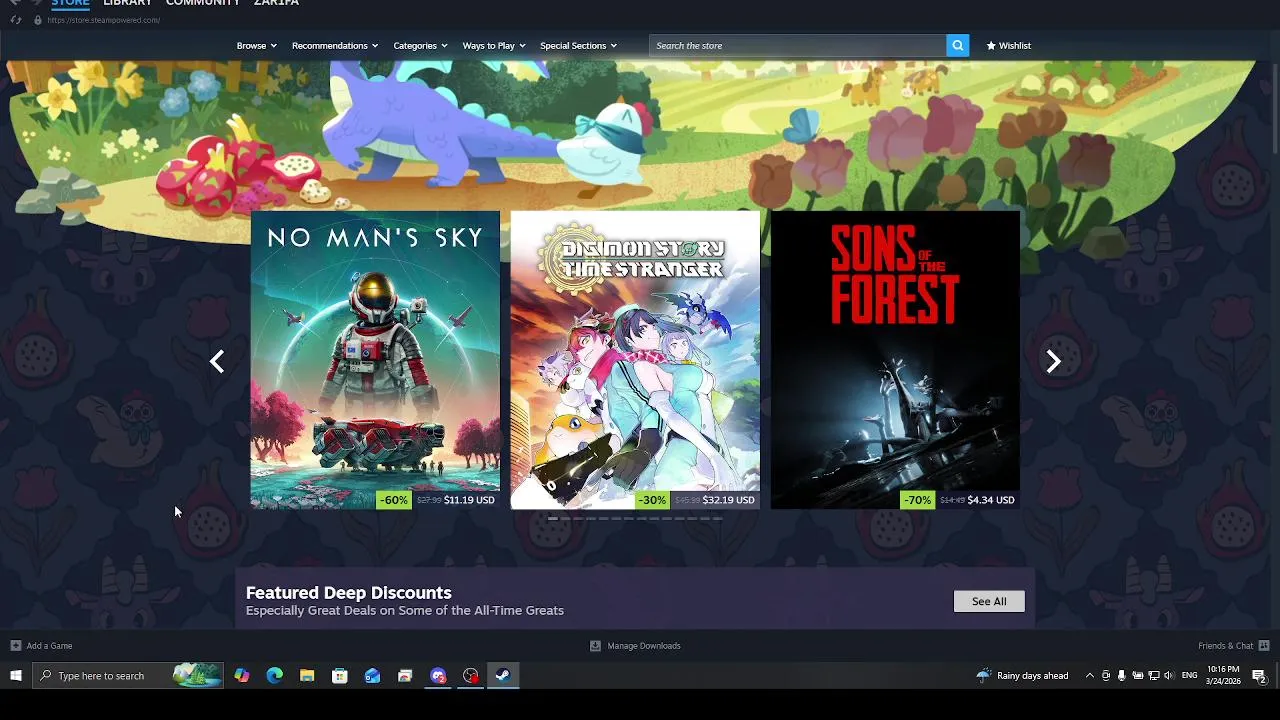
Task: Expand the Recommendations dropdown
Action: pyautogui.click(x=335, y=45)
